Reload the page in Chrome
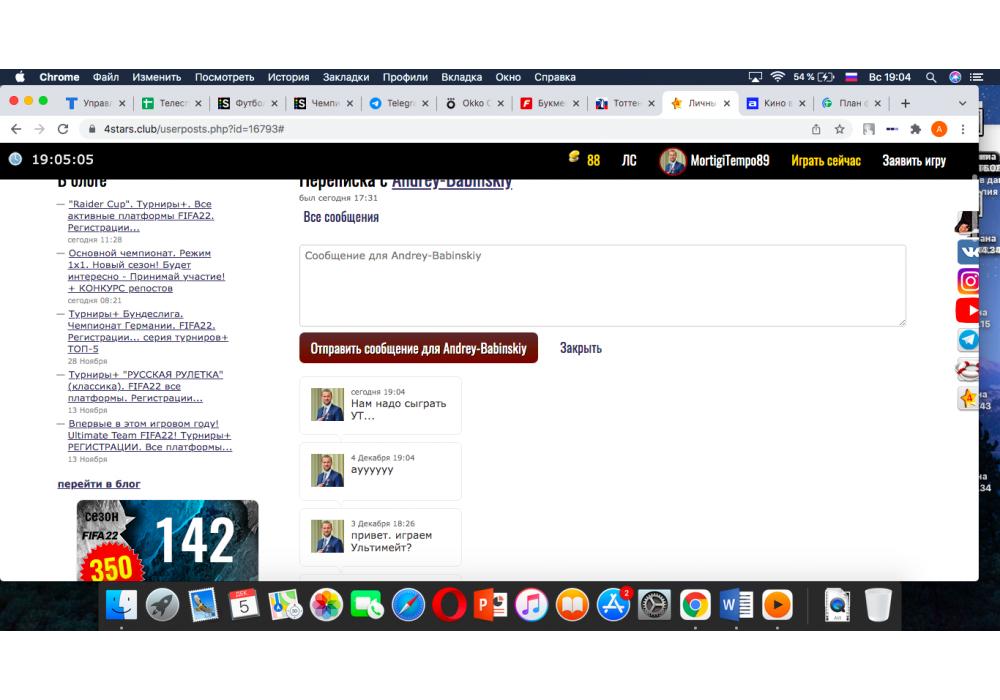The image size is (1000, 700). click(x=63, y=129)
